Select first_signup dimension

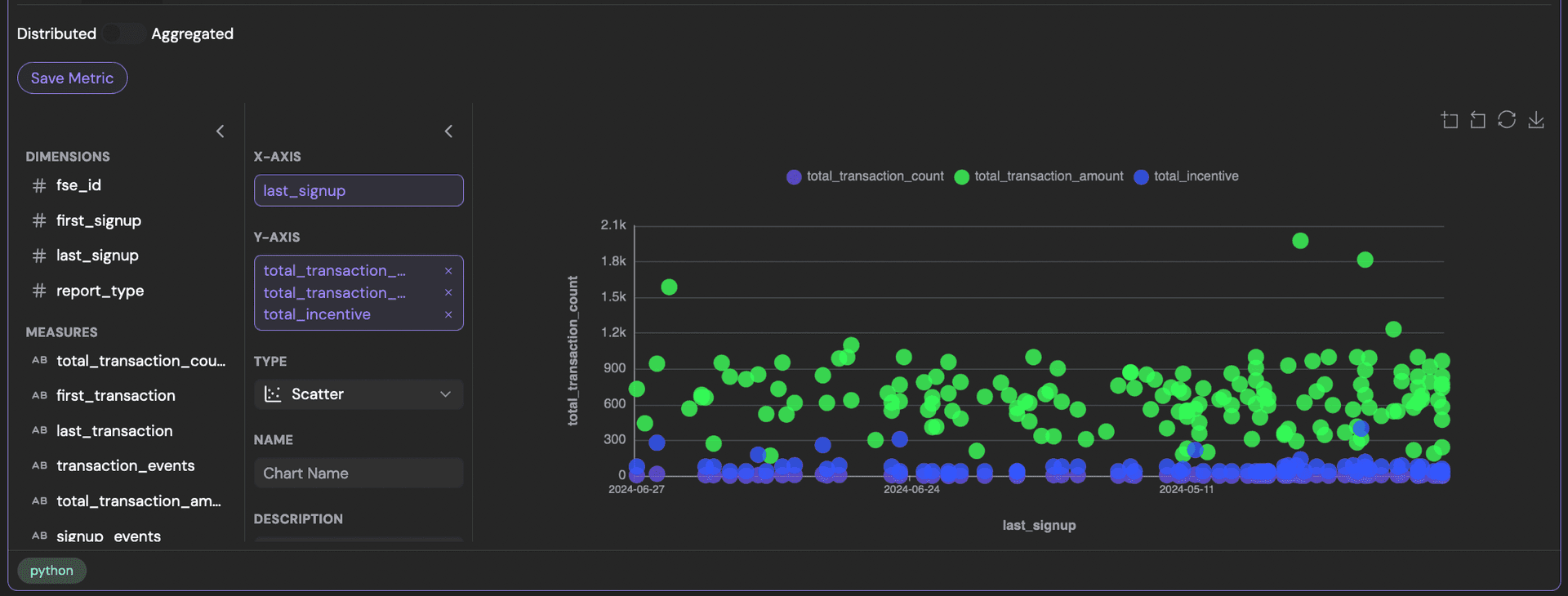point(98,220)
